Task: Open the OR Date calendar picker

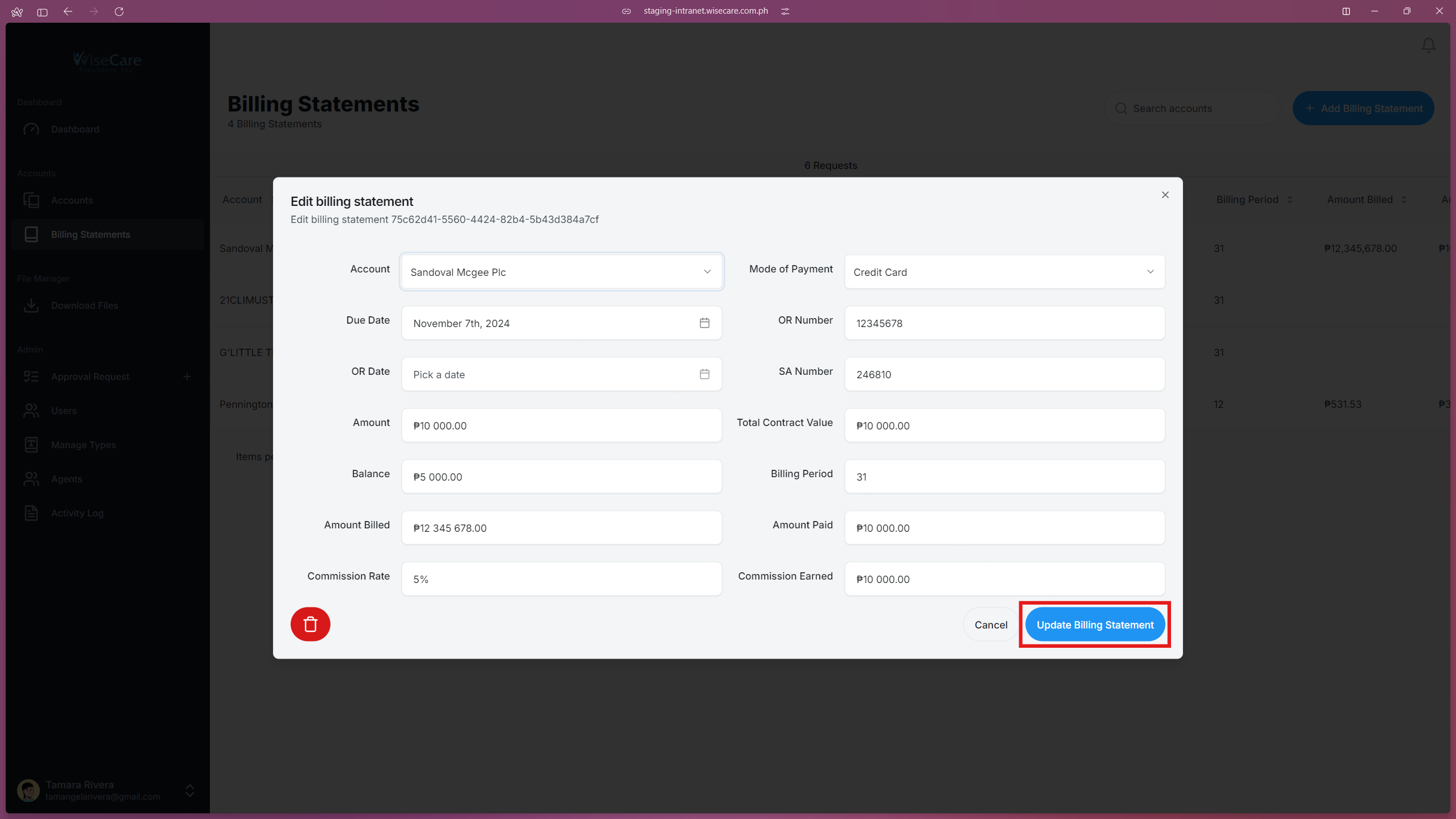Action: click(704, 374)
